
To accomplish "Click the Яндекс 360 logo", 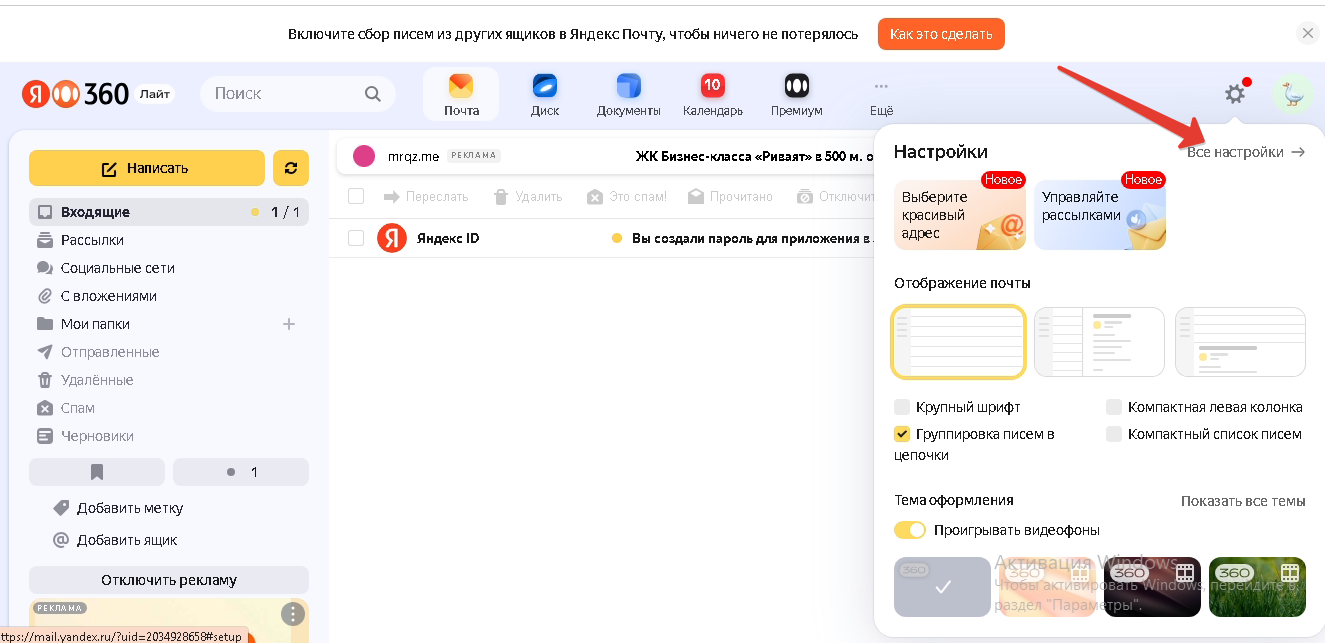I will pyautogui.click(x=76, y=94).
